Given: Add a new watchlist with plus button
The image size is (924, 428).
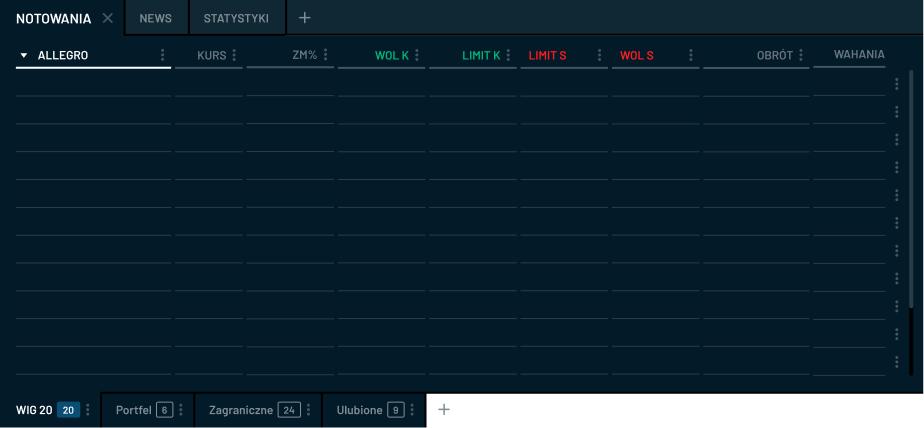Looking at the screenshot, I should point(445,409).
